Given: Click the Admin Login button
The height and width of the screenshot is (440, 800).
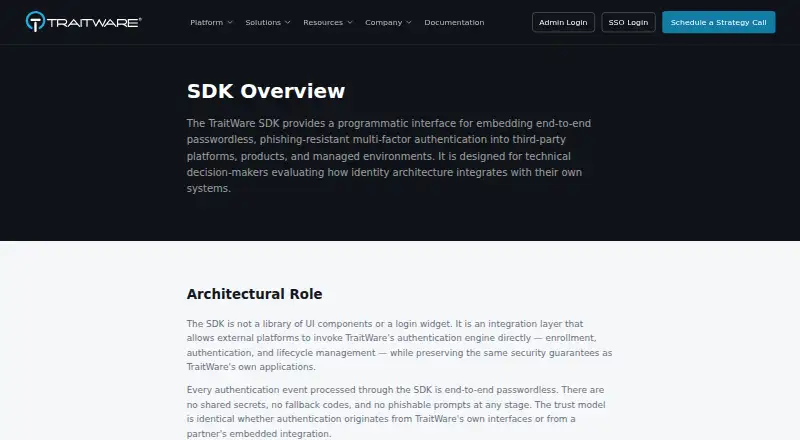Looking at the screenshot, I should tap(563, 22).
